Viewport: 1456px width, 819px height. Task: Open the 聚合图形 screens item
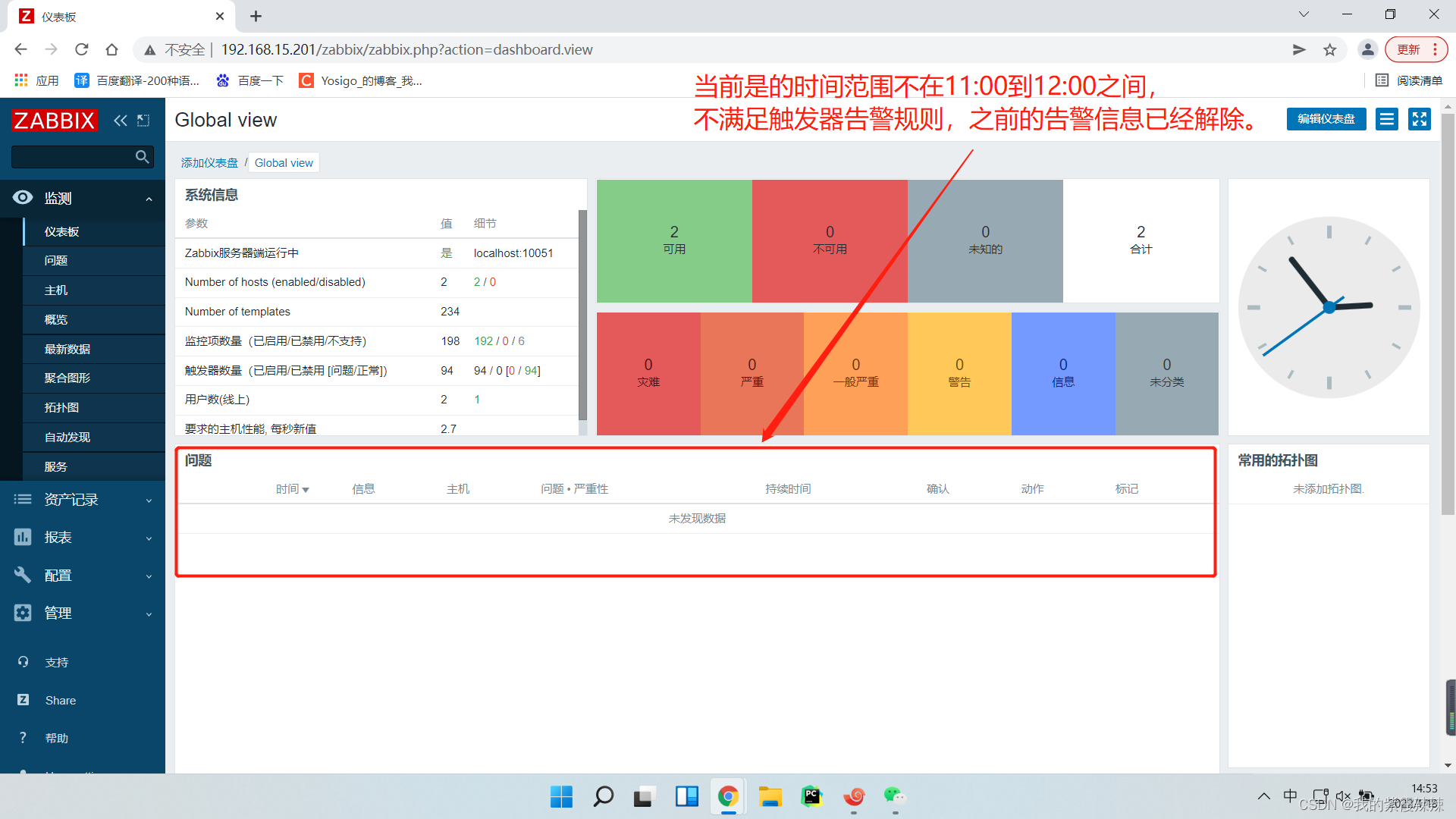pos(94,378)
